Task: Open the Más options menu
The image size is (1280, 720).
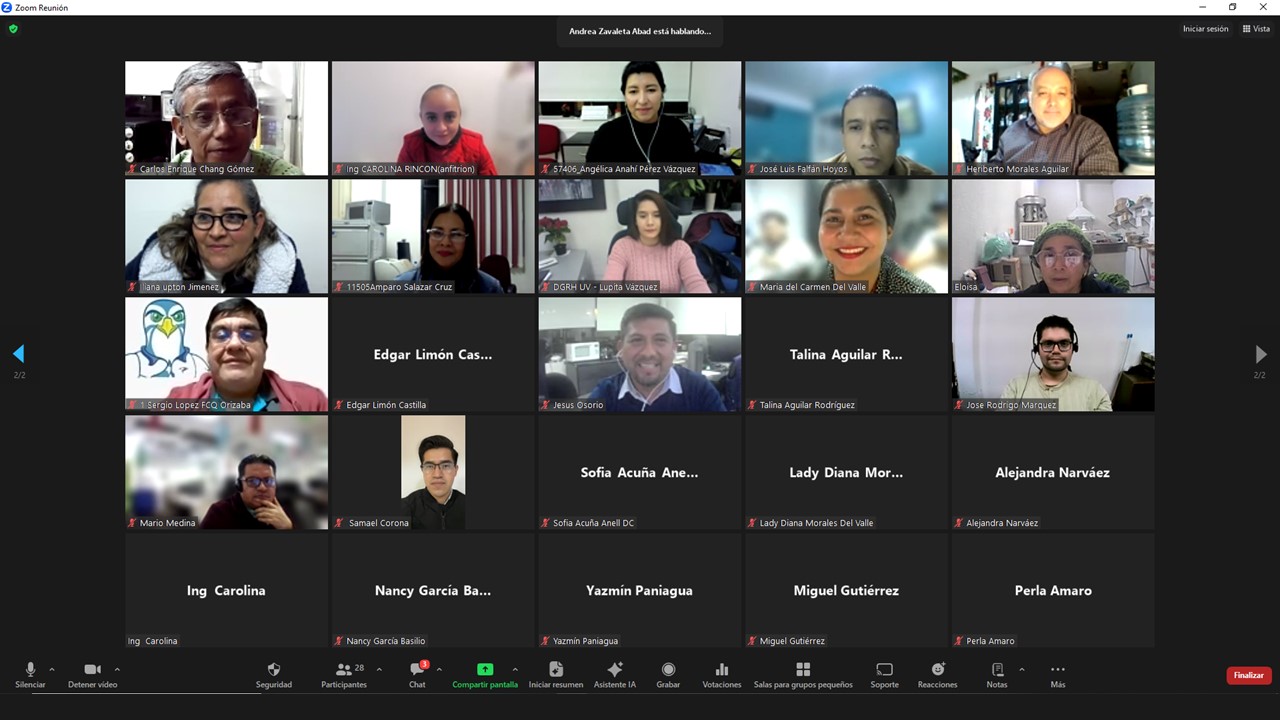Action: tap(1058, 670)
